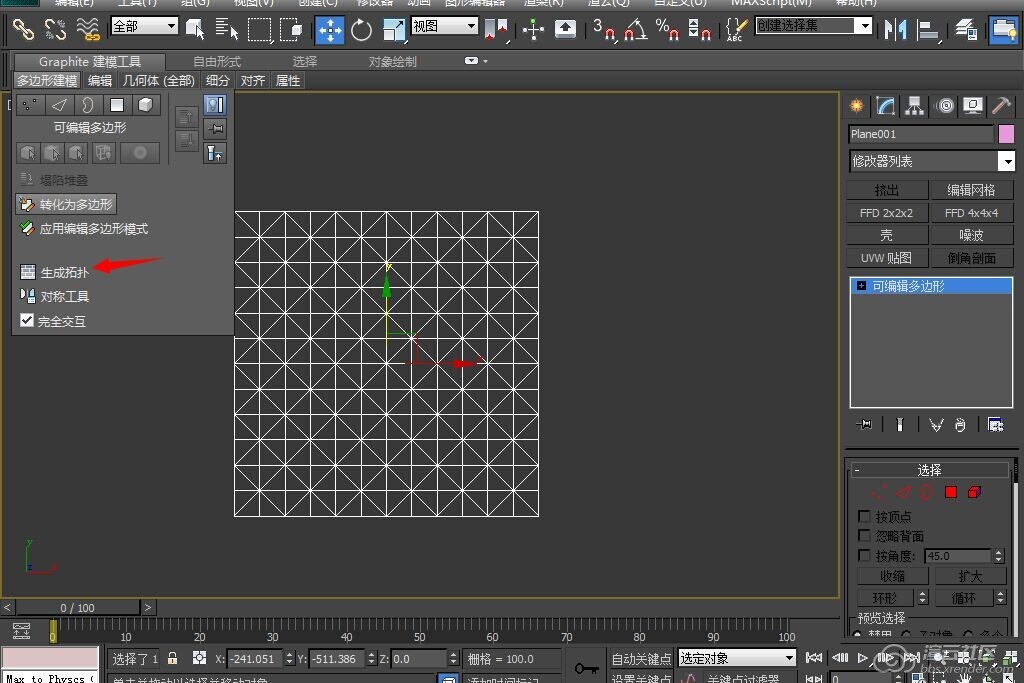Click the Display panel icon
Screen dimensions: 1024x683
point(971,106)
